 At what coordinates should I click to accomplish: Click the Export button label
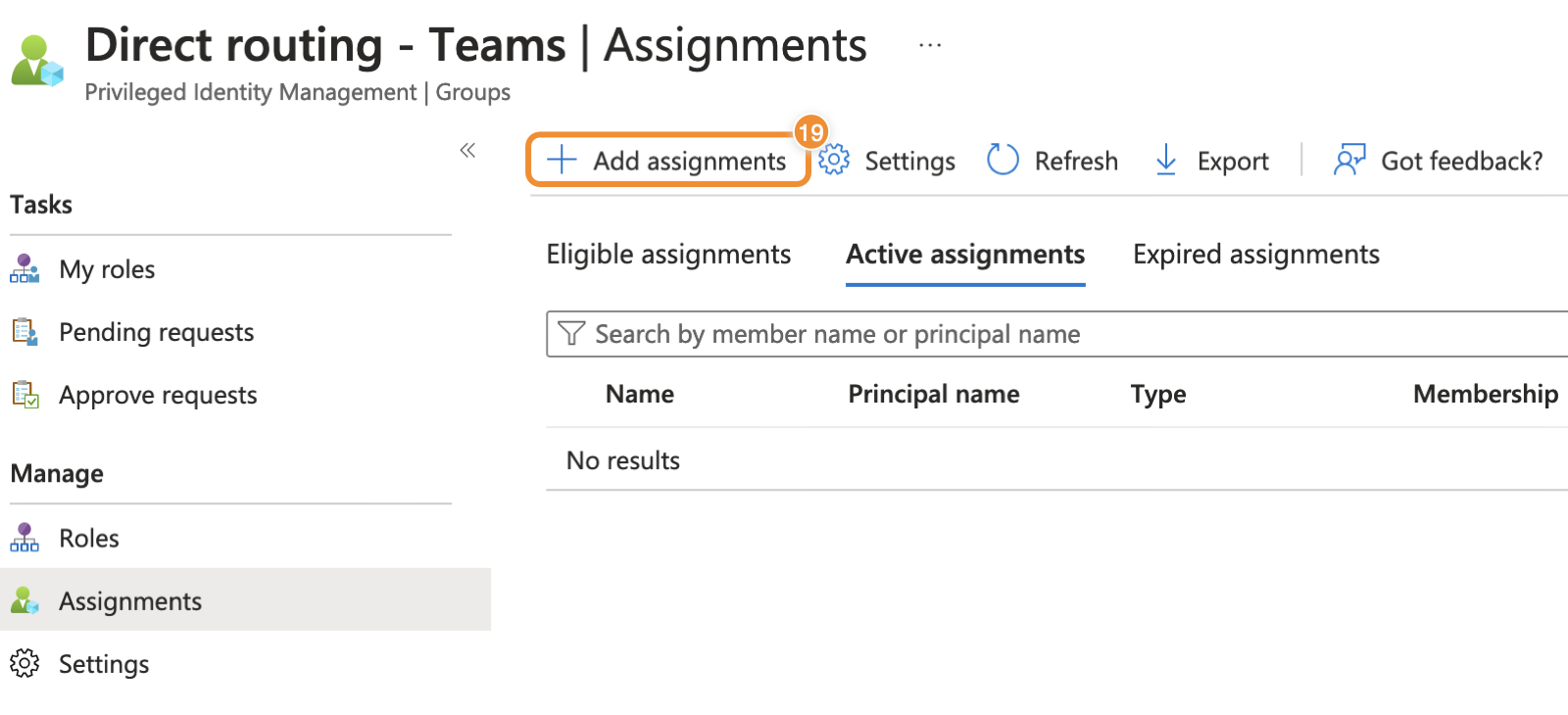tap(1232, 161)
